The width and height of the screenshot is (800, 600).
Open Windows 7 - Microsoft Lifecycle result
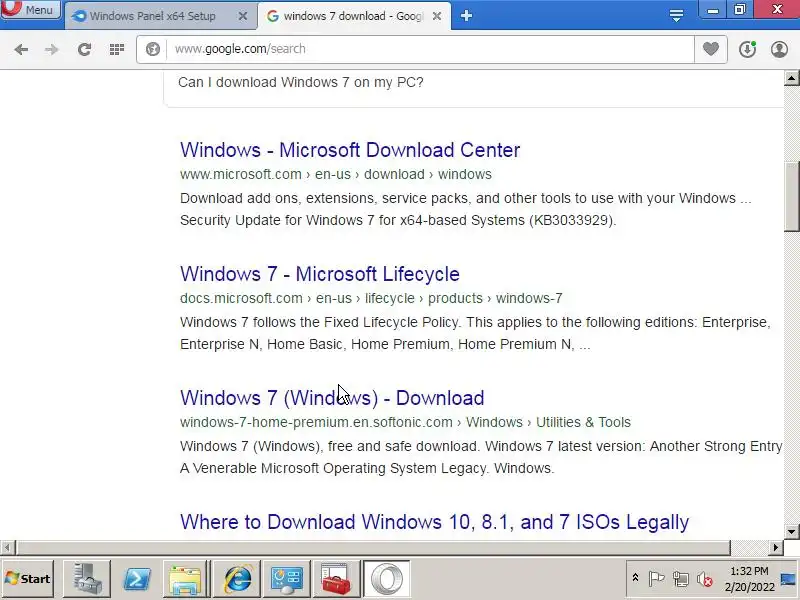(x=320, y=274)
